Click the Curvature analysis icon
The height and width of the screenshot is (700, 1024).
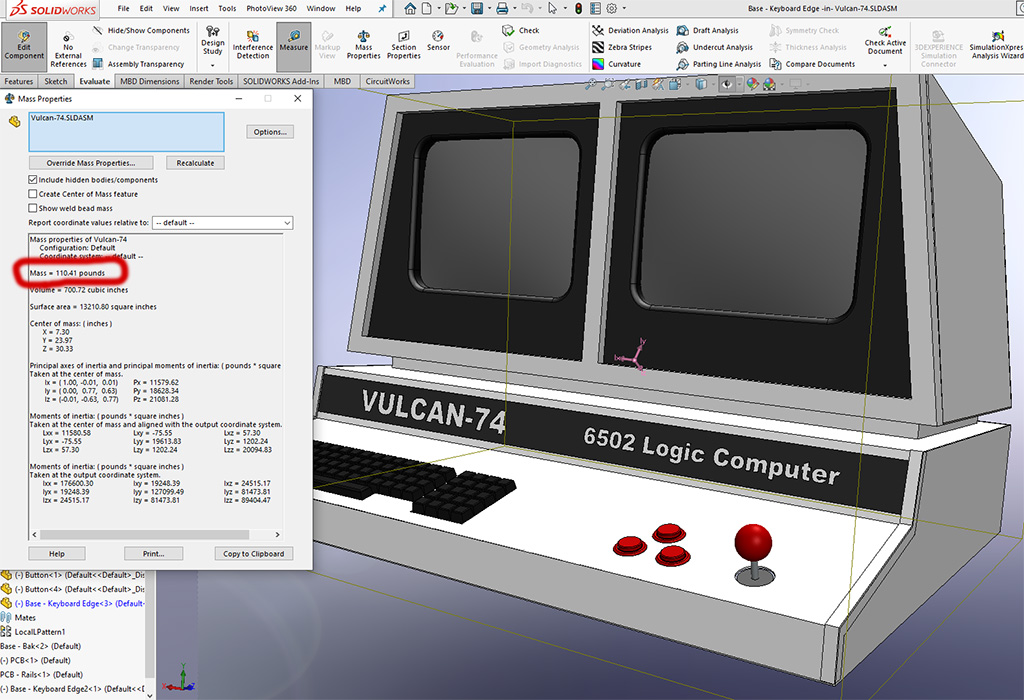[x=616, y=64]
